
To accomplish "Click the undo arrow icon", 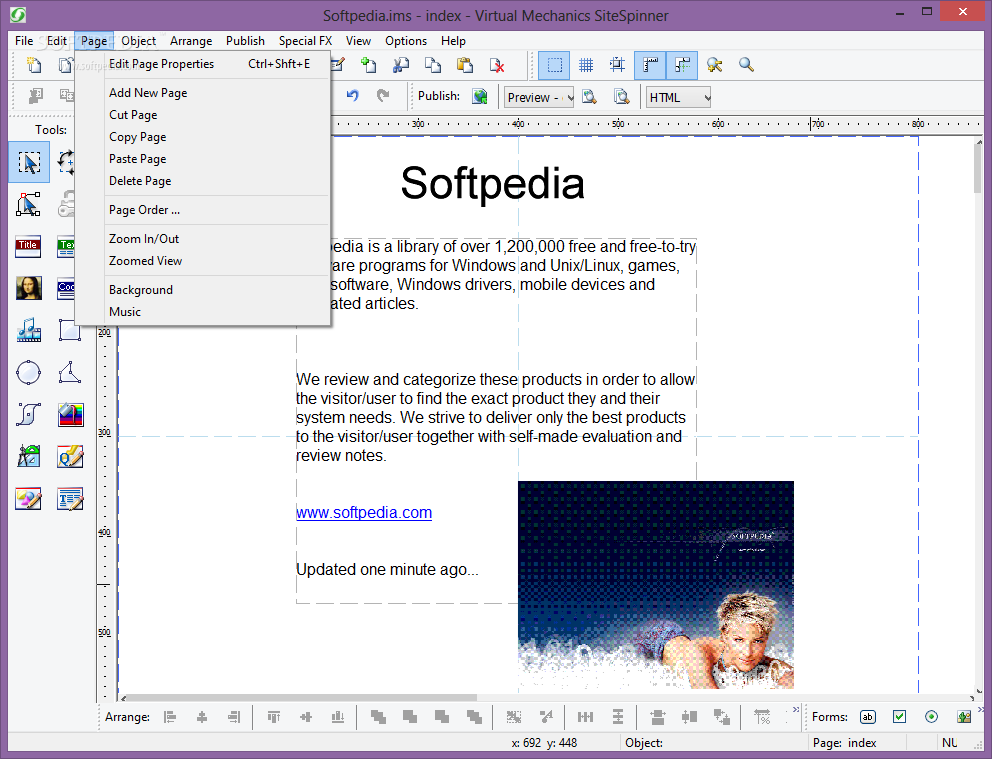I will [352, 96].
